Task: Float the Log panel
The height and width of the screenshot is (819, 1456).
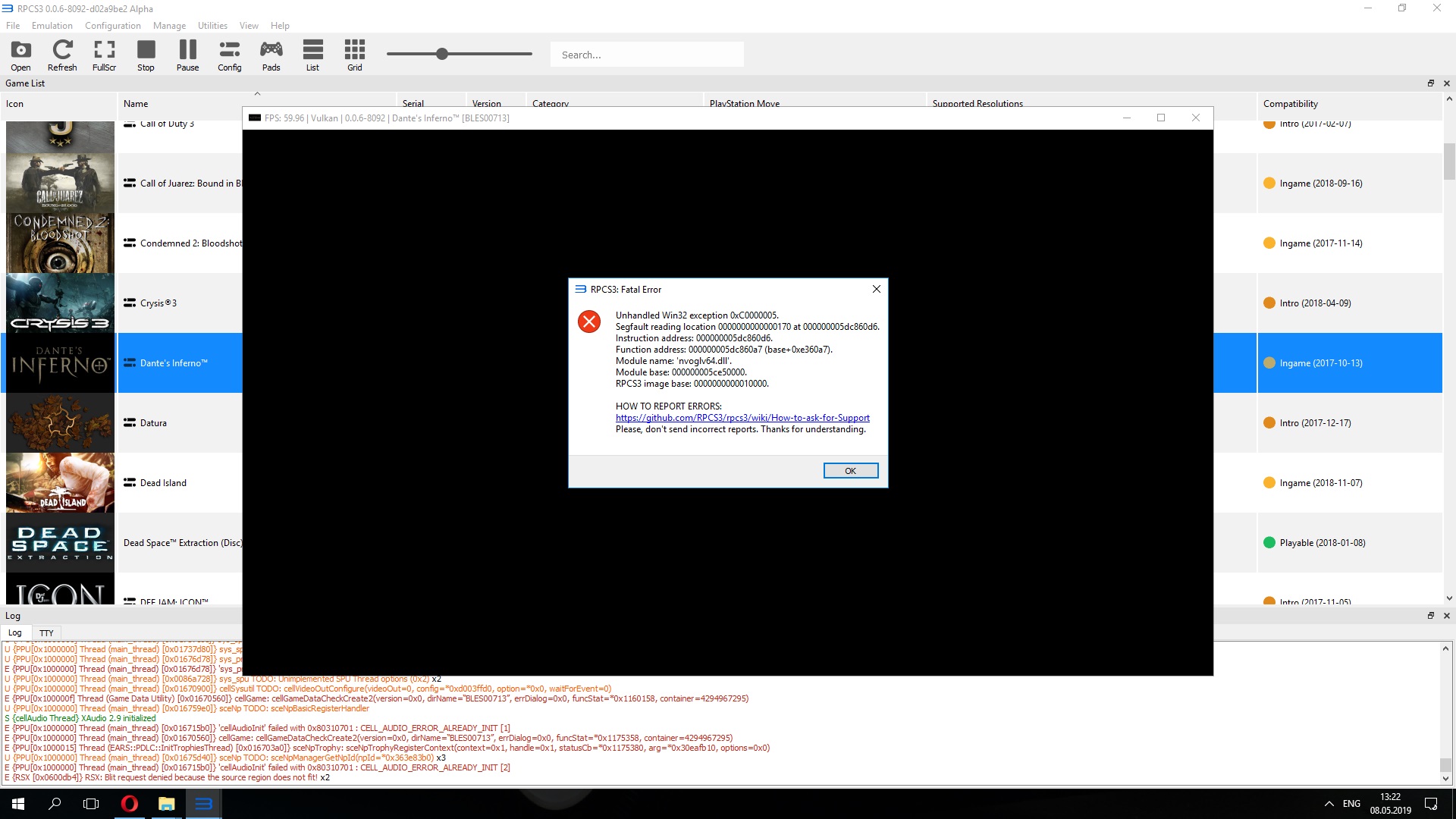Action: (1431, 616)
